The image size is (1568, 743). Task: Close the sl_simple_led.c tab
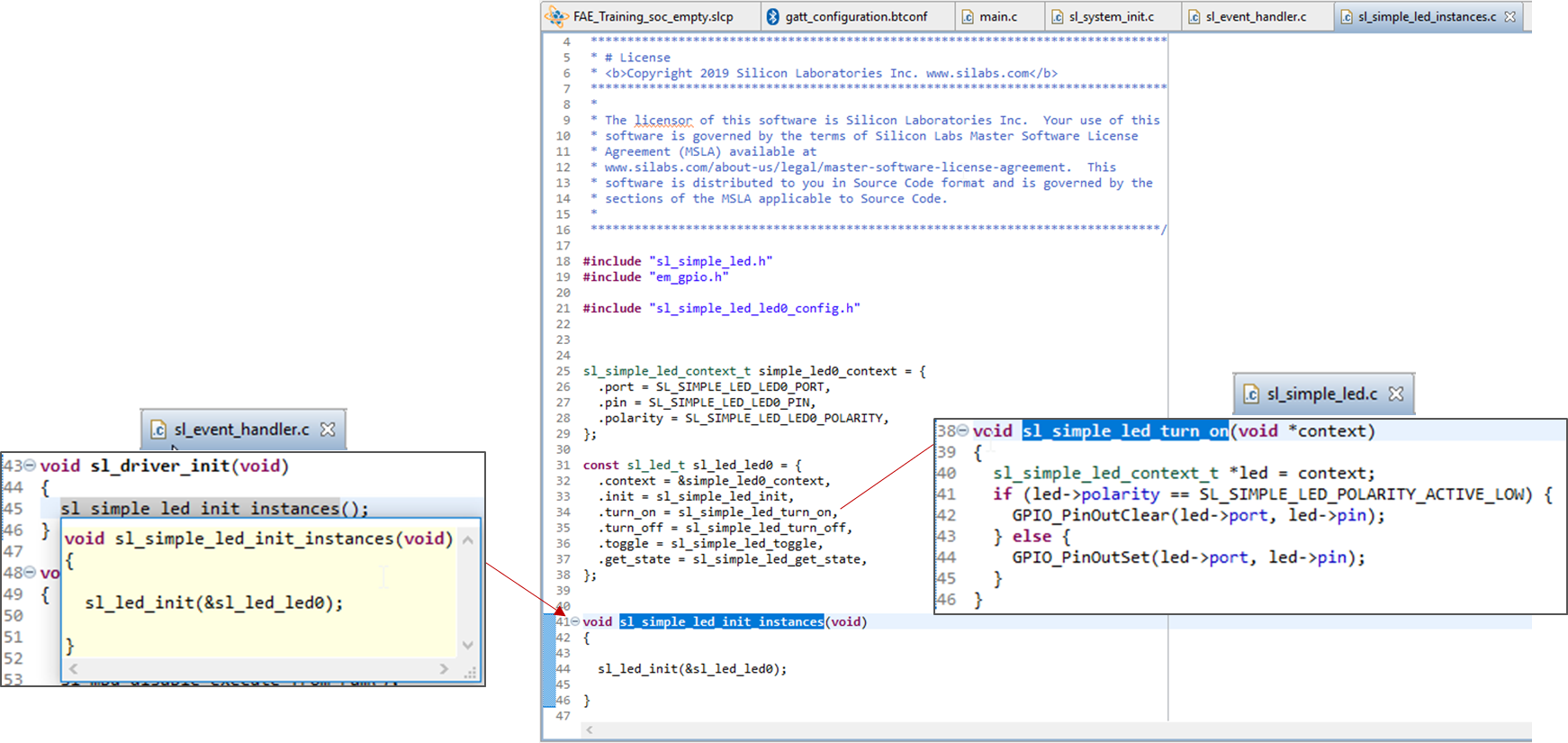1395,394
